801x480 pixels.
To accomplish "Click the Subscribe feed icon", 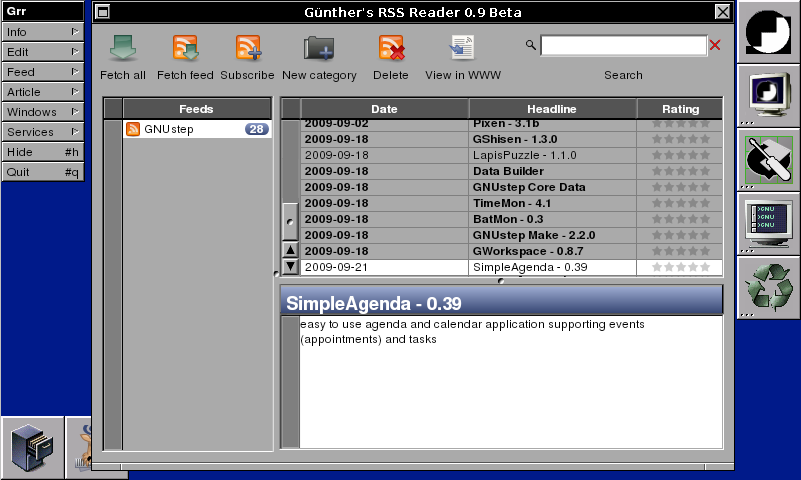I will pyautogui.click(x=247, y=49).
